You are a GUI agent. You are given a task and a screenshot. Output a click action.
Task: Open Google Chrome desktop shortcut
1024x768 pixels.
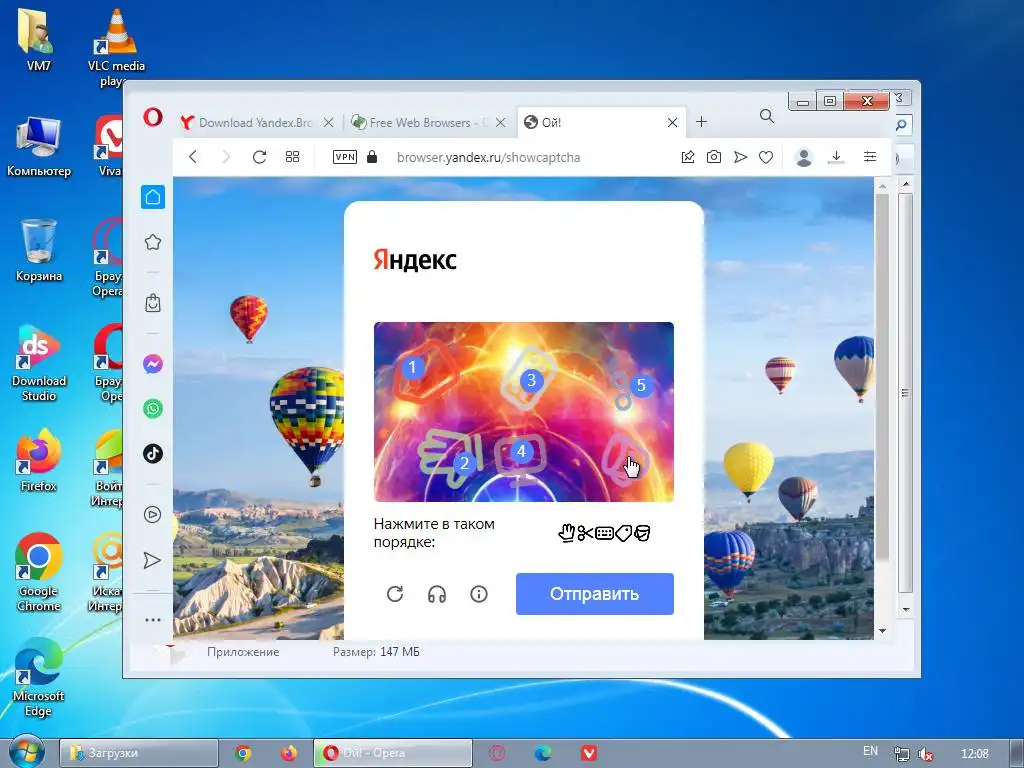pos(39,573)
